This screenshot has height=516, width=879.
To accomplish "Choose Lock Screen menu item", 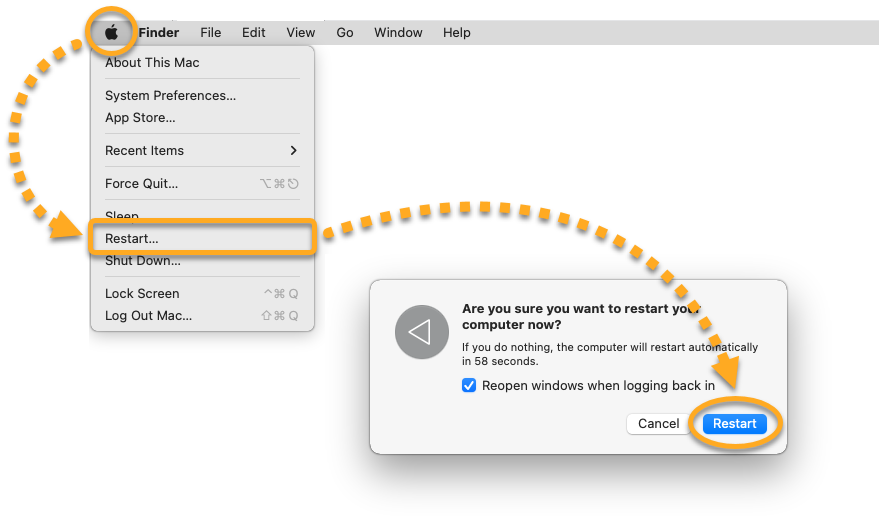I will pyautogui.click(x=142, y=294).
